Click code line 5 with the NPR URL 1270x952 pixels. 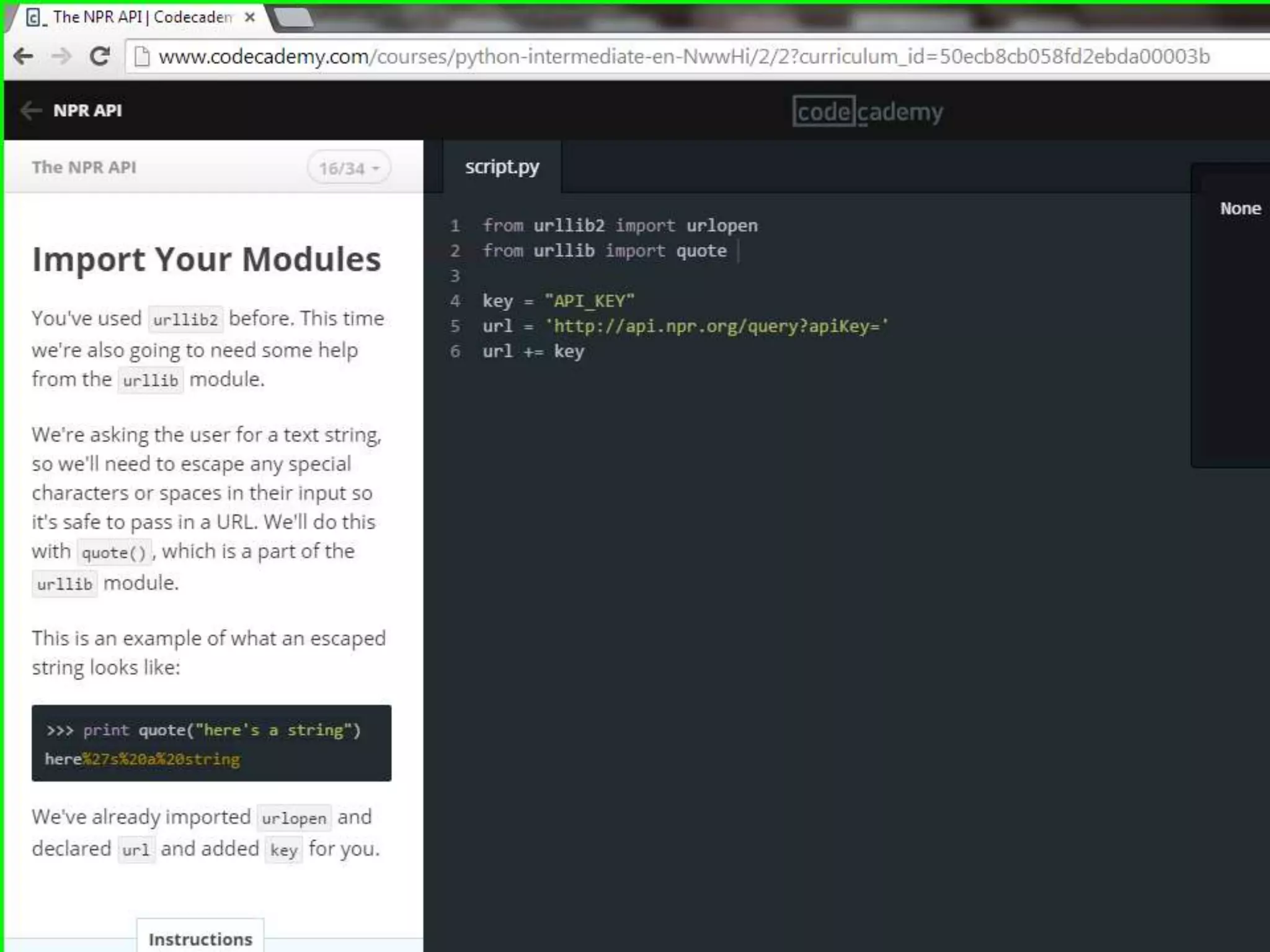pos(685,327)
